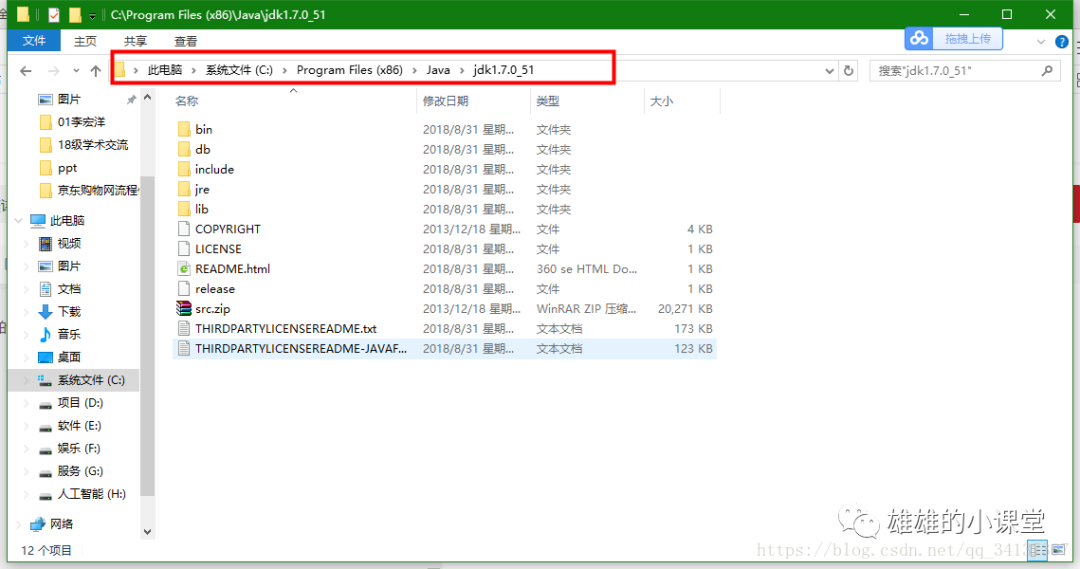This screenshot has height=569, width=1080.
Task: Go forward with the forward arrow
Action: (x=54, y=70)
